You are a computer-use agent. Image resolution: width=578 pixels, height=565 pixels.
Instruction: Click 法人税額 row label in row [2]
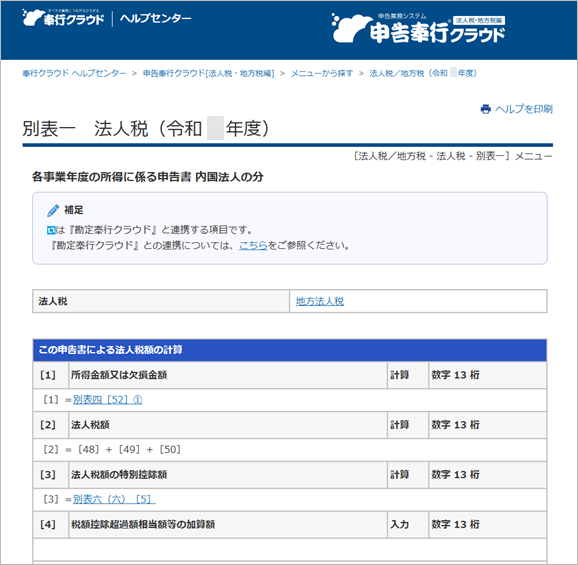point(90,425)
